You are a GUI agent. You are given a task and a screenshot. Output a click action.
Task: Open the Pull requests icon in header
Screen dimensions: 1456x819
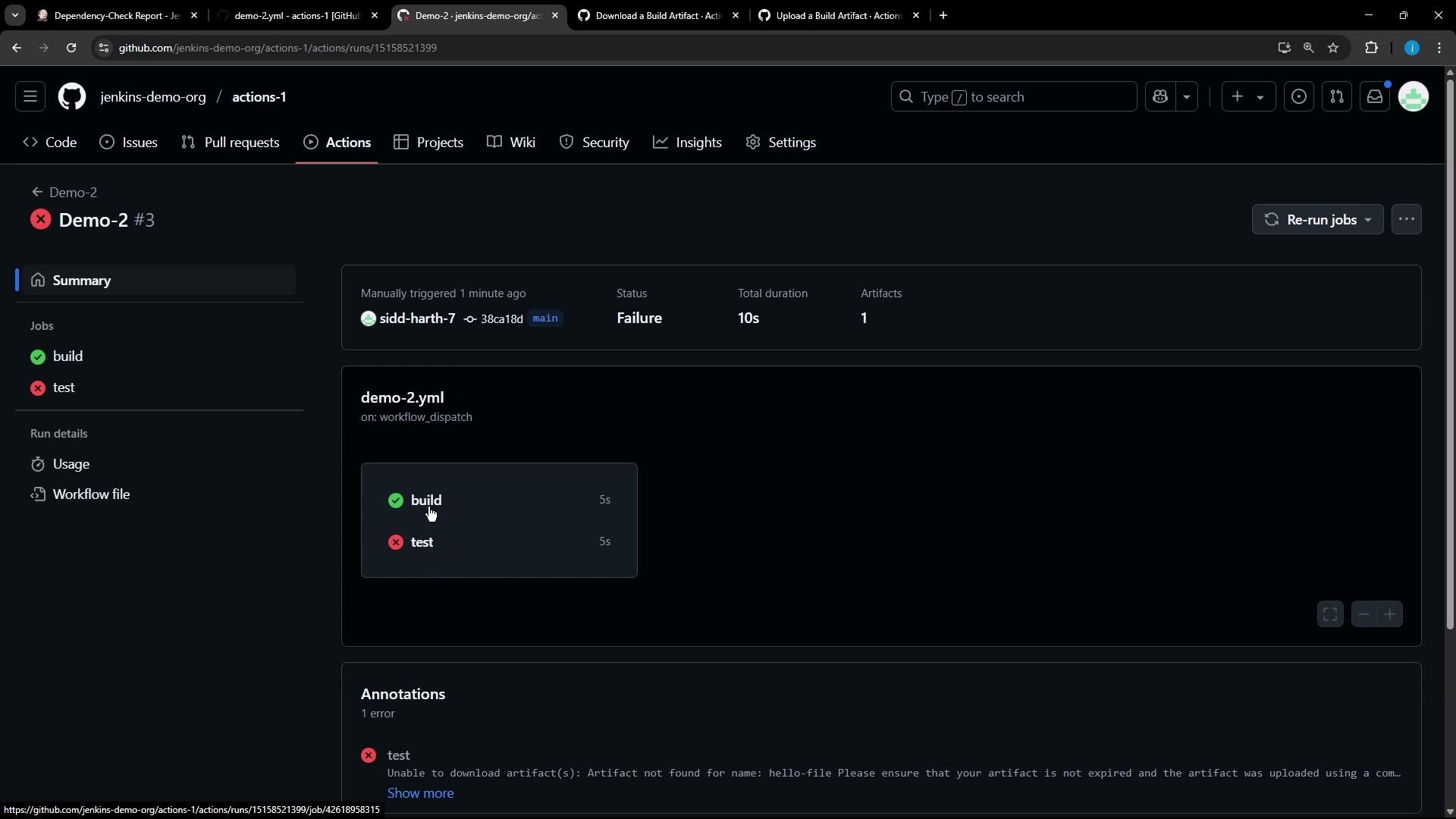tap(1337, 97)
